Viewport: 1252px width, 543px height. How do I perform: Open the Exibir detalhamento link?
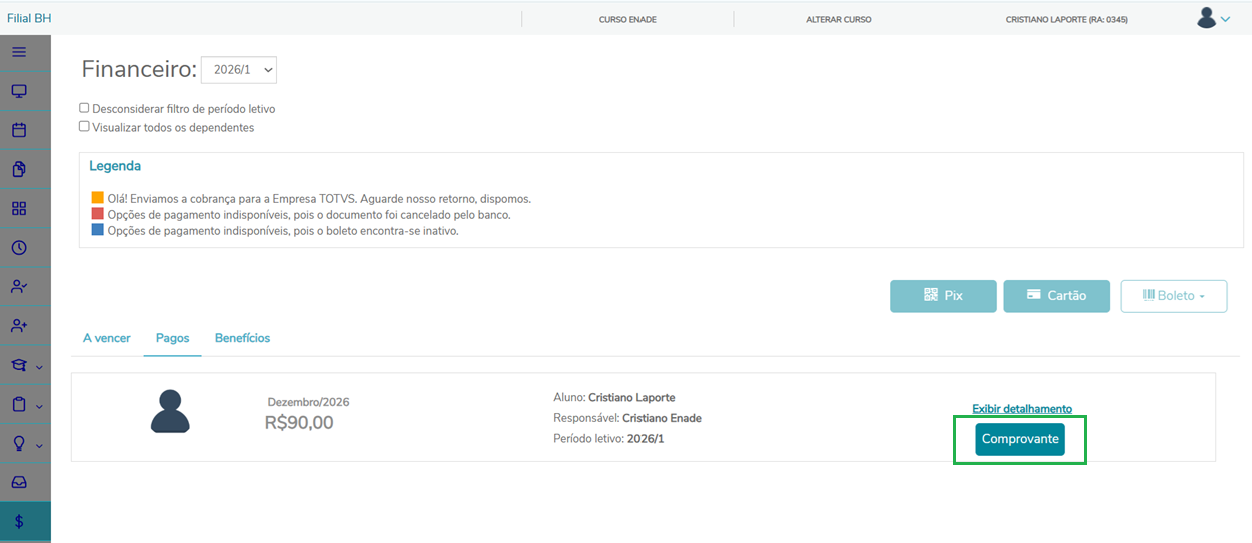[x=1022, y=409]
